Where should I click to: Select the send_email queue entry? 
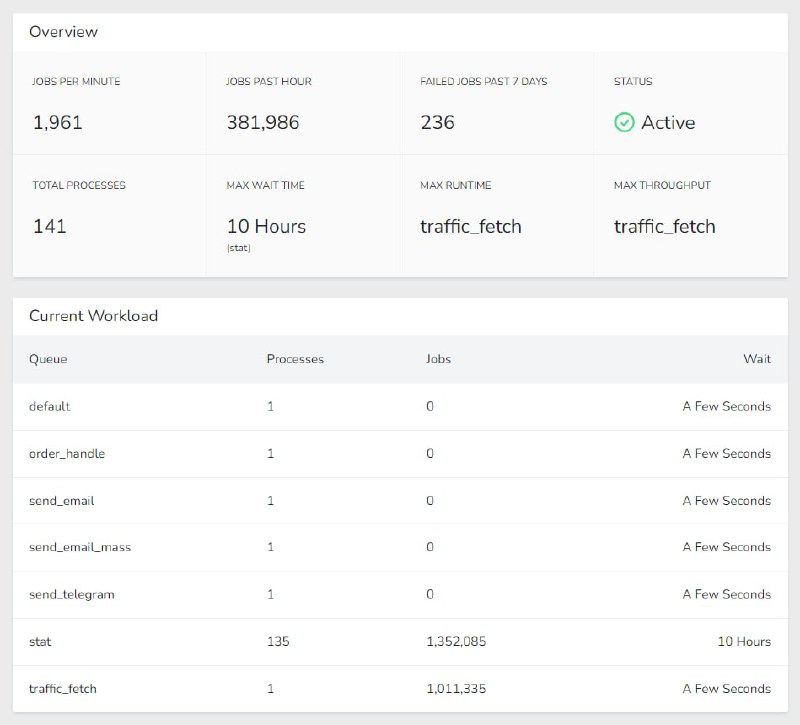[62, 501]
